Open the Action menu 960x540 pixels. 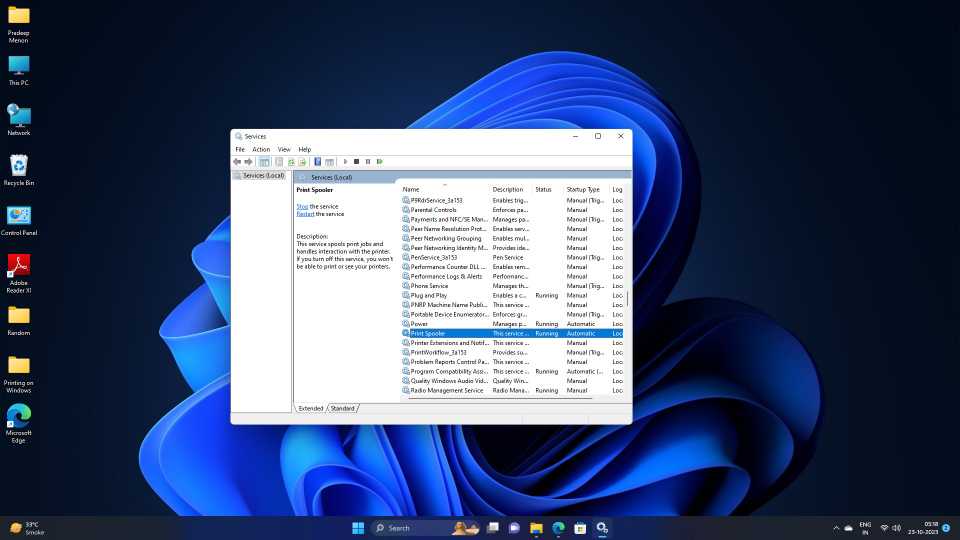261,149
